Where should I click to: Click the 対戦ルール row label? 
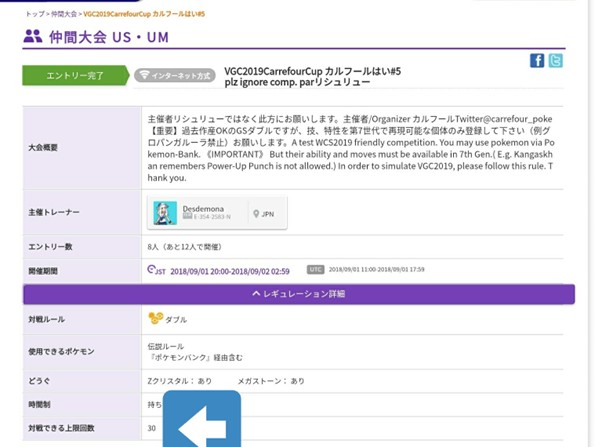click(x=46, y=319)
